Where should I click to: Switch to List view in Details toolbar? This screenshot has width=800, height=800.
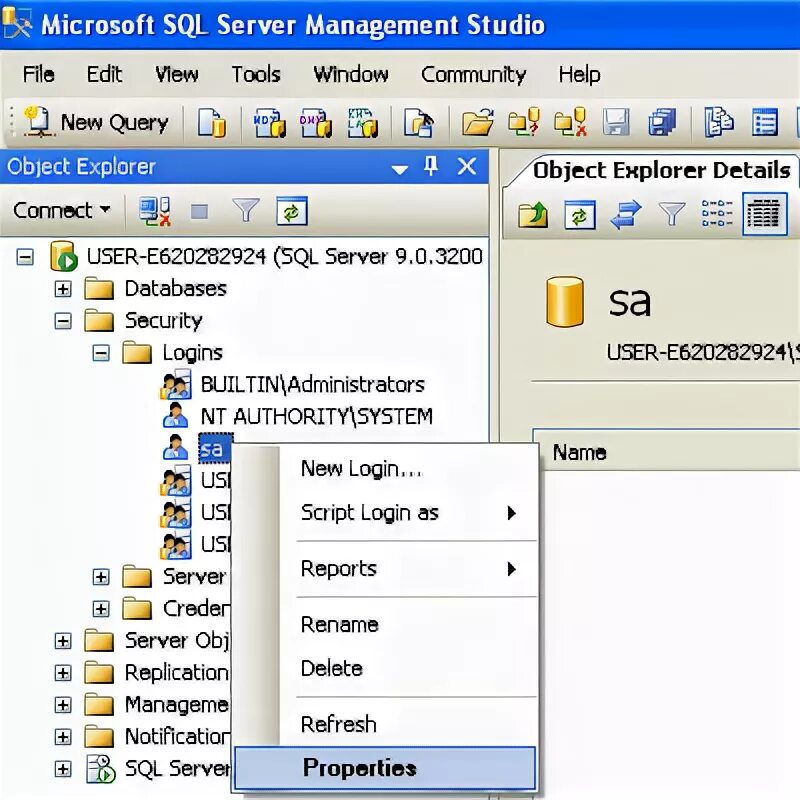pyautogui.click(x=717, y=214)
